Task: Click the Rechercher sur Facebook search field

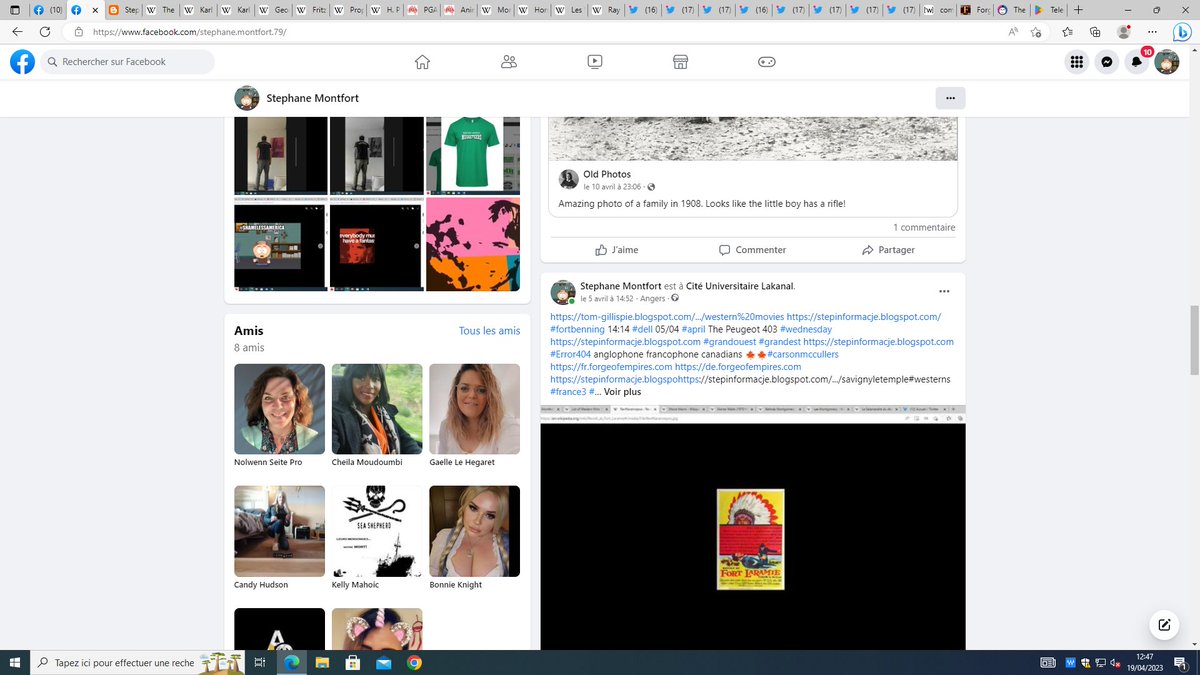Action: pyautogui.click(x=128, y=62)
